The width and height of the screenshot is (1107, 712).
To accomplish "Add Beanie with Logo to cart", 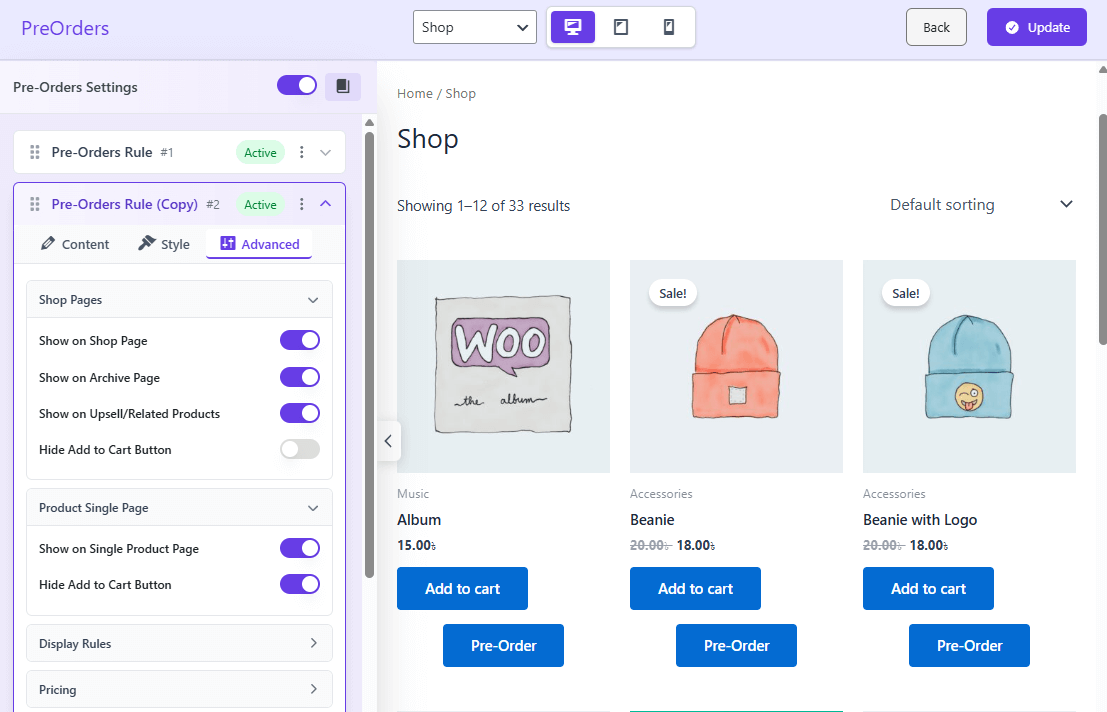I will (928, 589).
